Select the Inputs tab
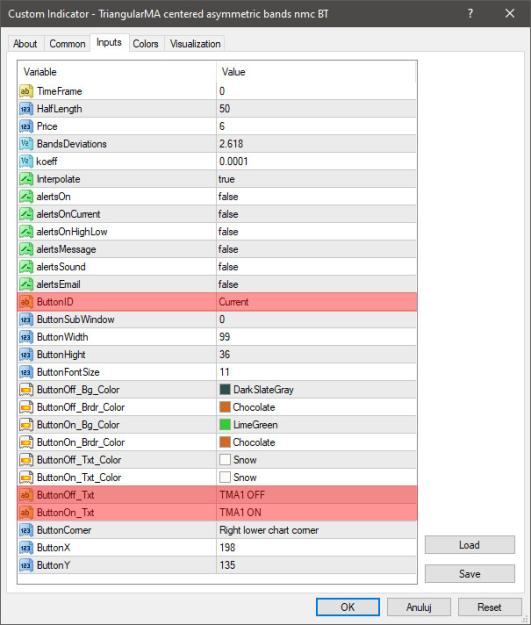Image resolution: width=531 pixels, height=625 pixels. 109,43
